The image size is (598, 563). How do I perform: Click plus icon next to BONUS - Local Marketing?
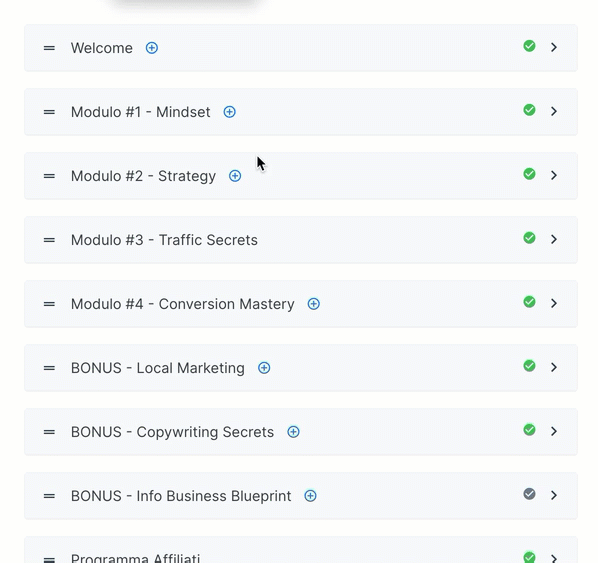(264, 368)
